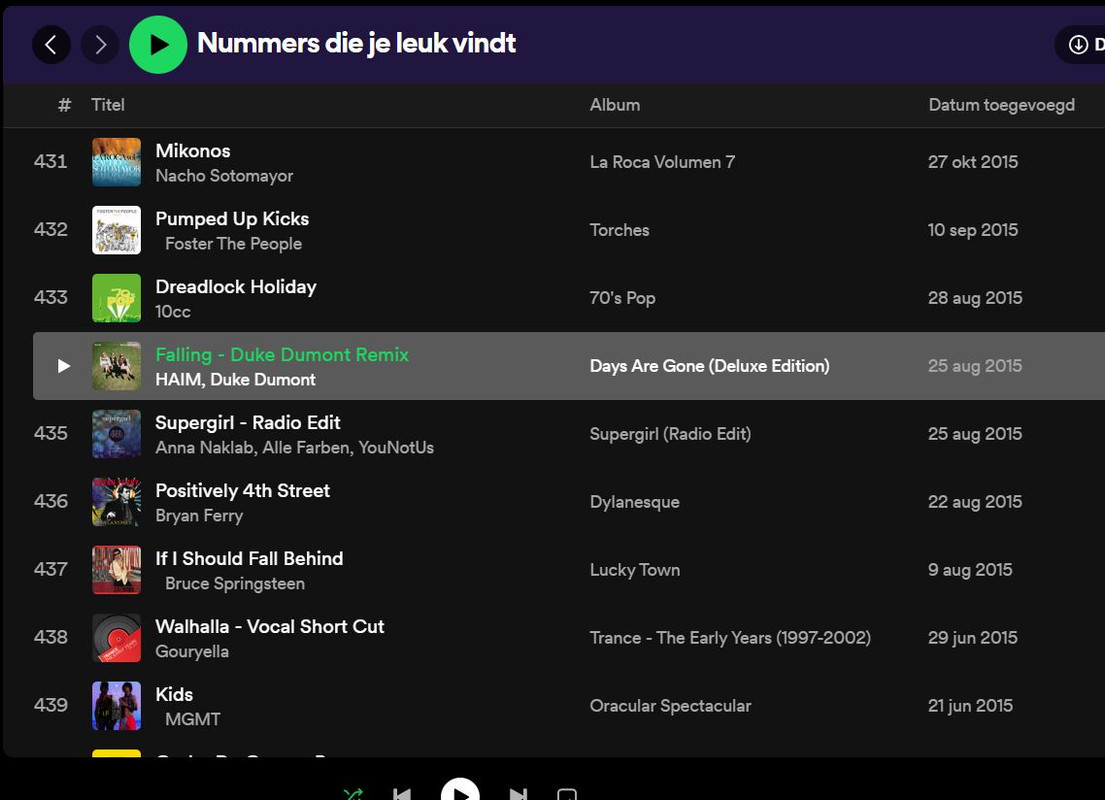Image resolution: width=1105 pixels, height=800 pixels.
Task: Open the Mikonos album cover thumbnail
Action: click(116, 162)
